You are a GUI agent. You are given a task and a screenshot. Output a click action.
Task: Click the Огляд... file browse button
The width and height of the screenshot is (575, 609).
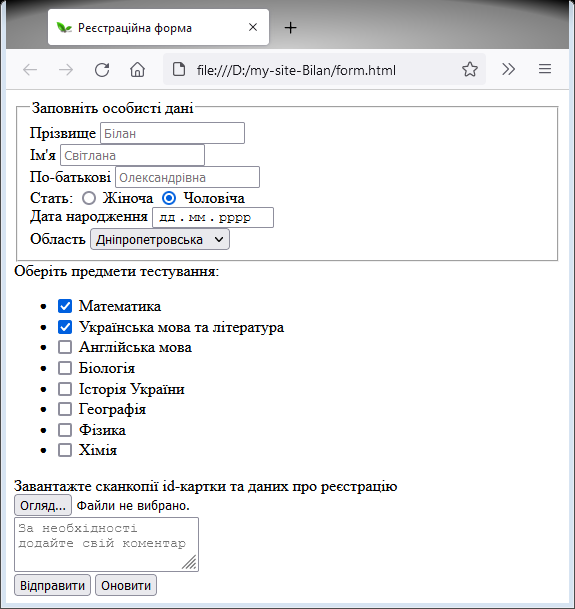(x=43, y=505)
